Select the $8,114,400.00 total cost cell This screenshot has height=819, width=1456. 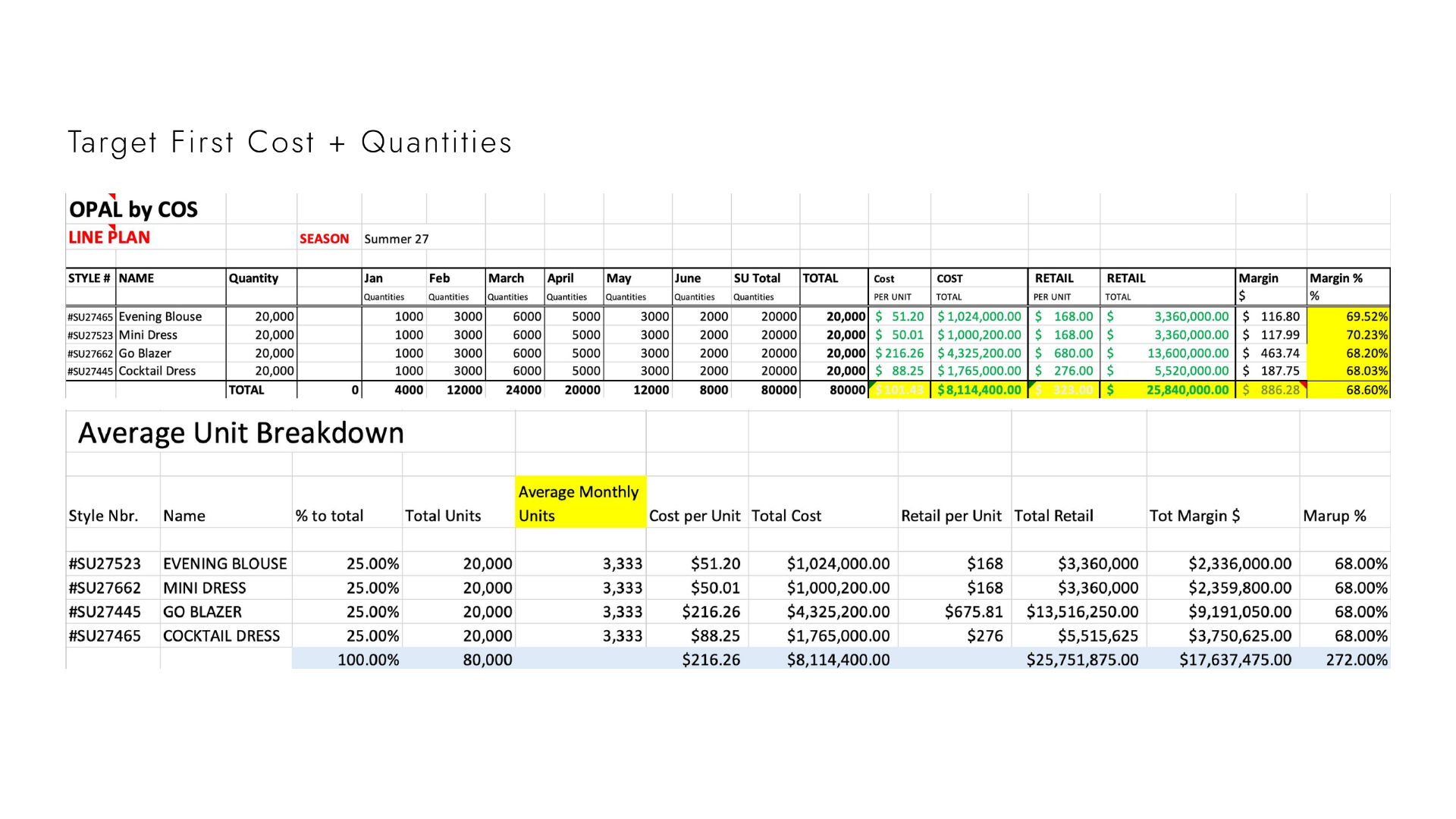(x=979, y=390)
